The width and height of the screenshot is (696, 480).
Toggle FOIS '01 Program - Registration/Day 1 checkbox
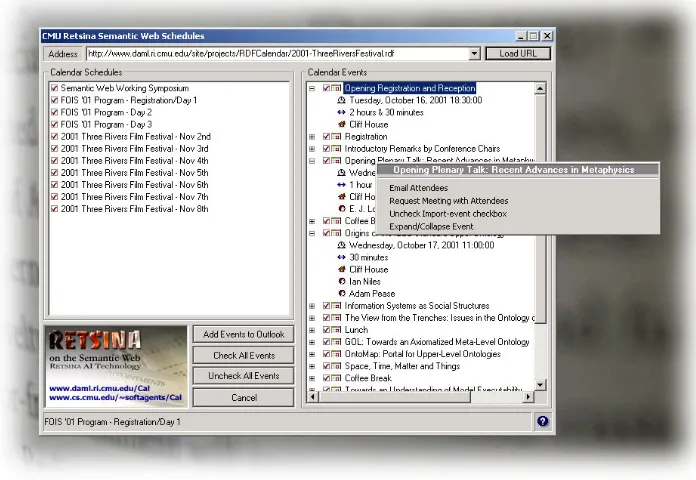(x=55, y=100)
